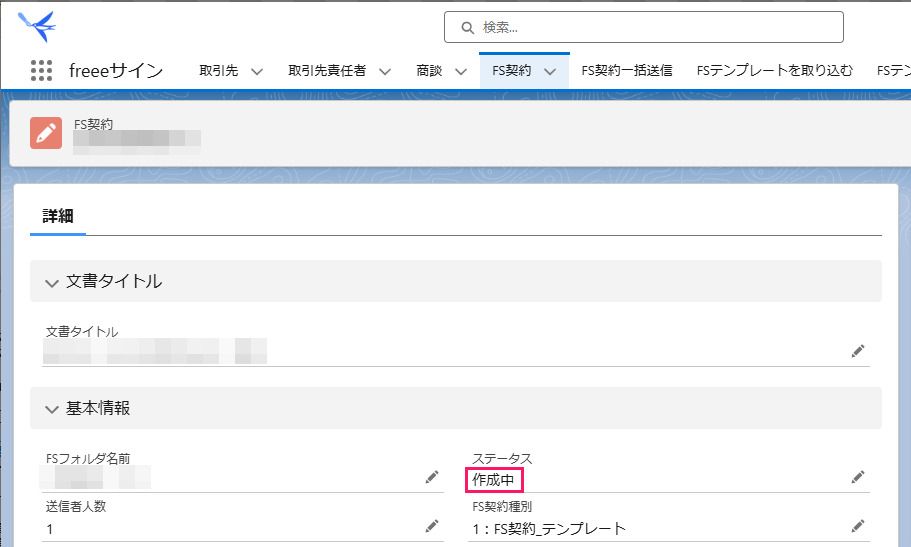Collapse the 文書タイトル section
Image resolution: width=911 pixels, height=547 pixels.
52,283
